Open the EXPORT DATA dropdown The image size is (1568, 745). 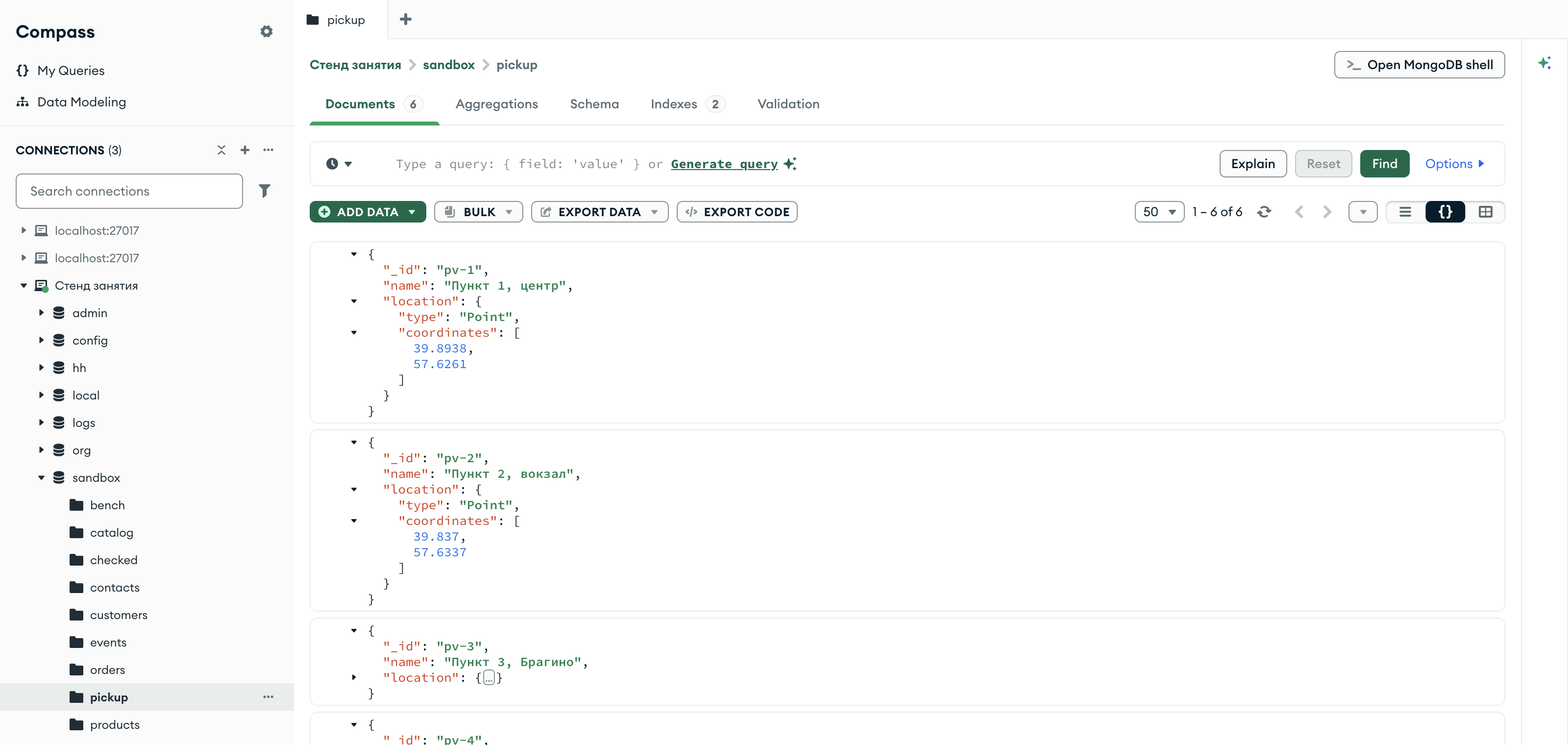pyautogui.click(x=600, y=212)
